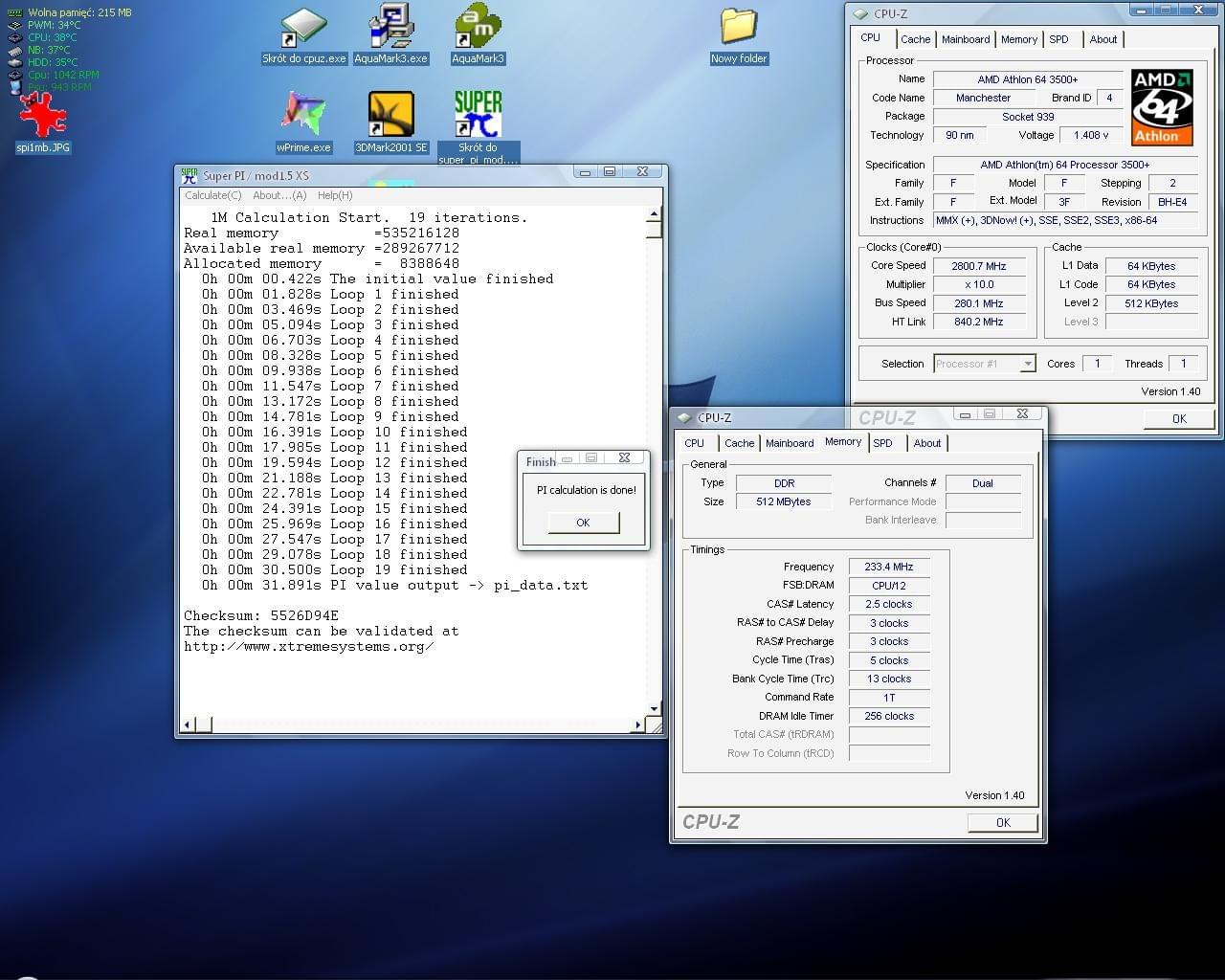Click the Checksum: 5526D94E line

[261, 615]
